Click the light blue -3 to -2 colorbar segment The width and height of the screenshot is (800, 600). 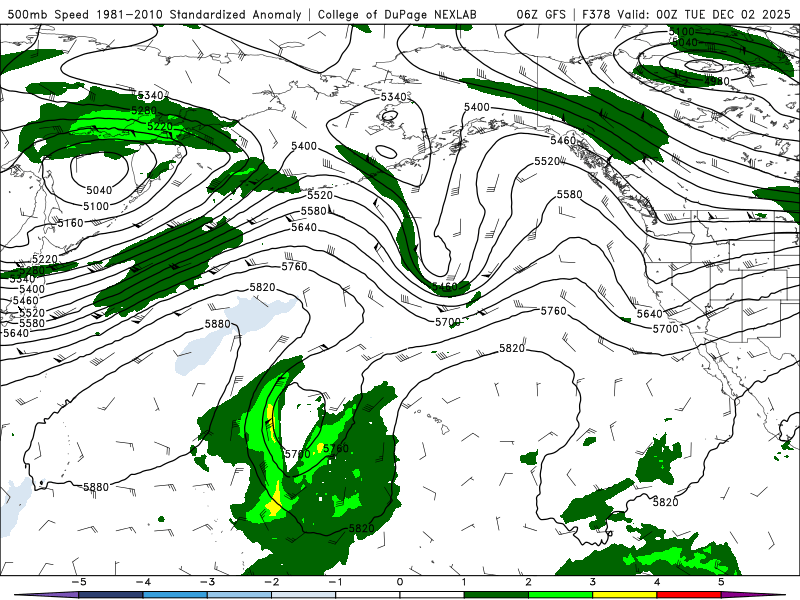point(239,595)
